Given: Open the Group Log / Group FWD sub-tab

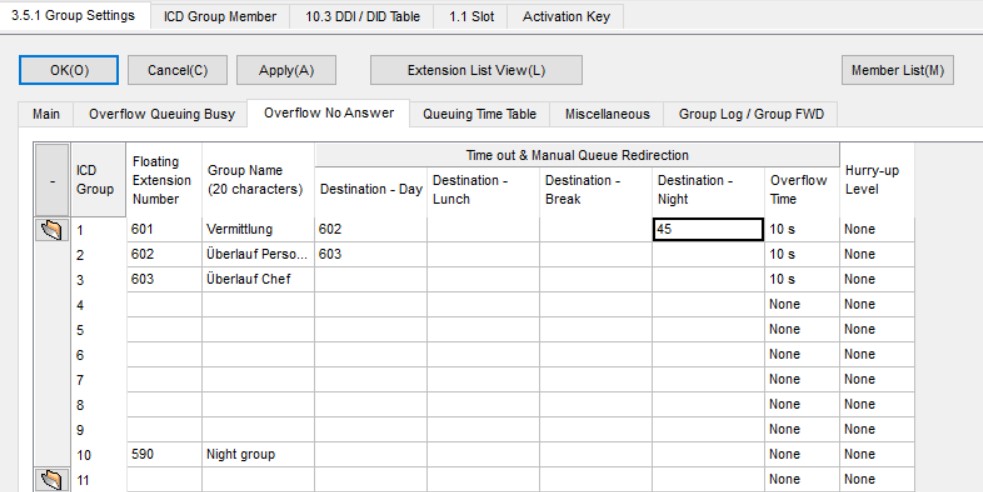Looking at the screenshot, I should (751, 114).
